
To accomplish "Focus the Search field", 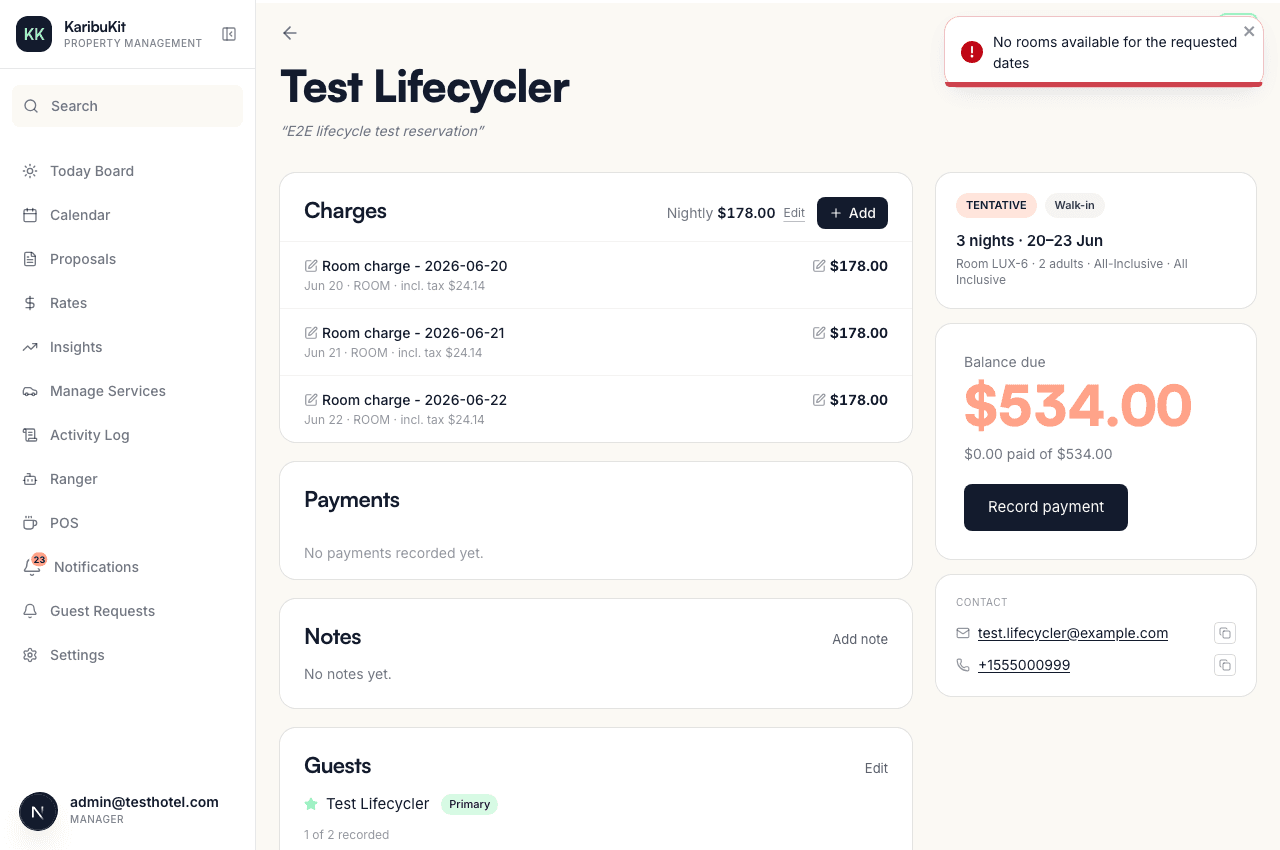I will [x=127, y=106].
